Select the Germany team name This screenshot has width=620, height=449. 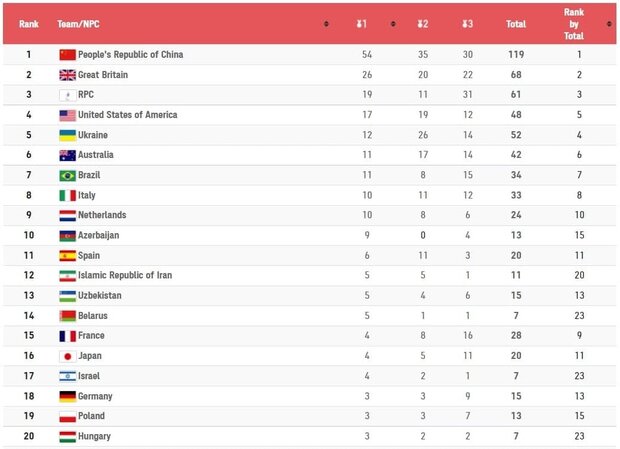tap(94, 396)
